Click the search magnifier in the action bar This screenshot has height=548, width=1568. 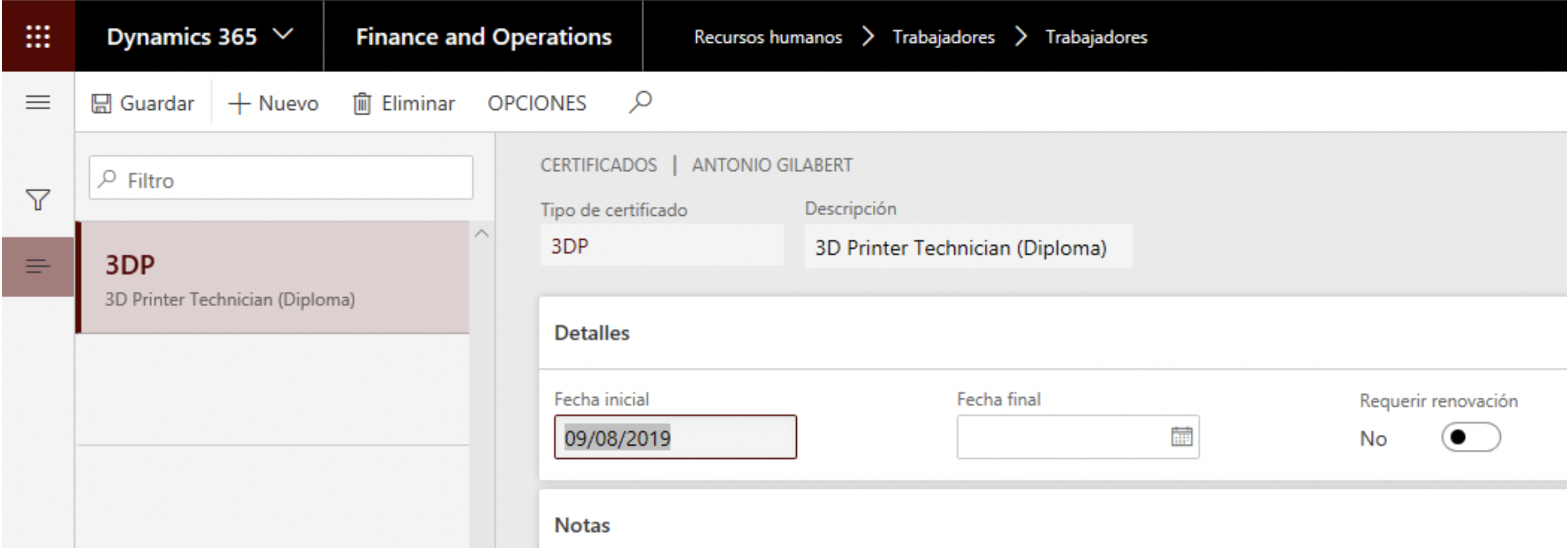(640, 102)
